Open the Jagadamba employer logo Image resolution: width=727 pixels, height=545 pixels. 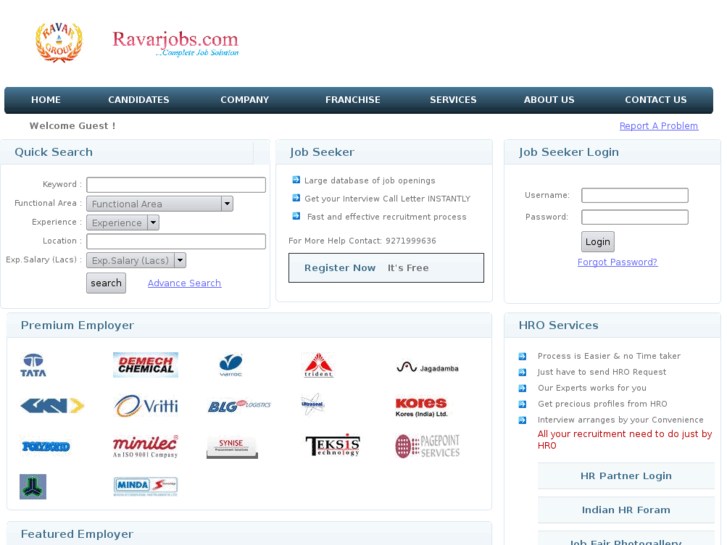(427, 368)
